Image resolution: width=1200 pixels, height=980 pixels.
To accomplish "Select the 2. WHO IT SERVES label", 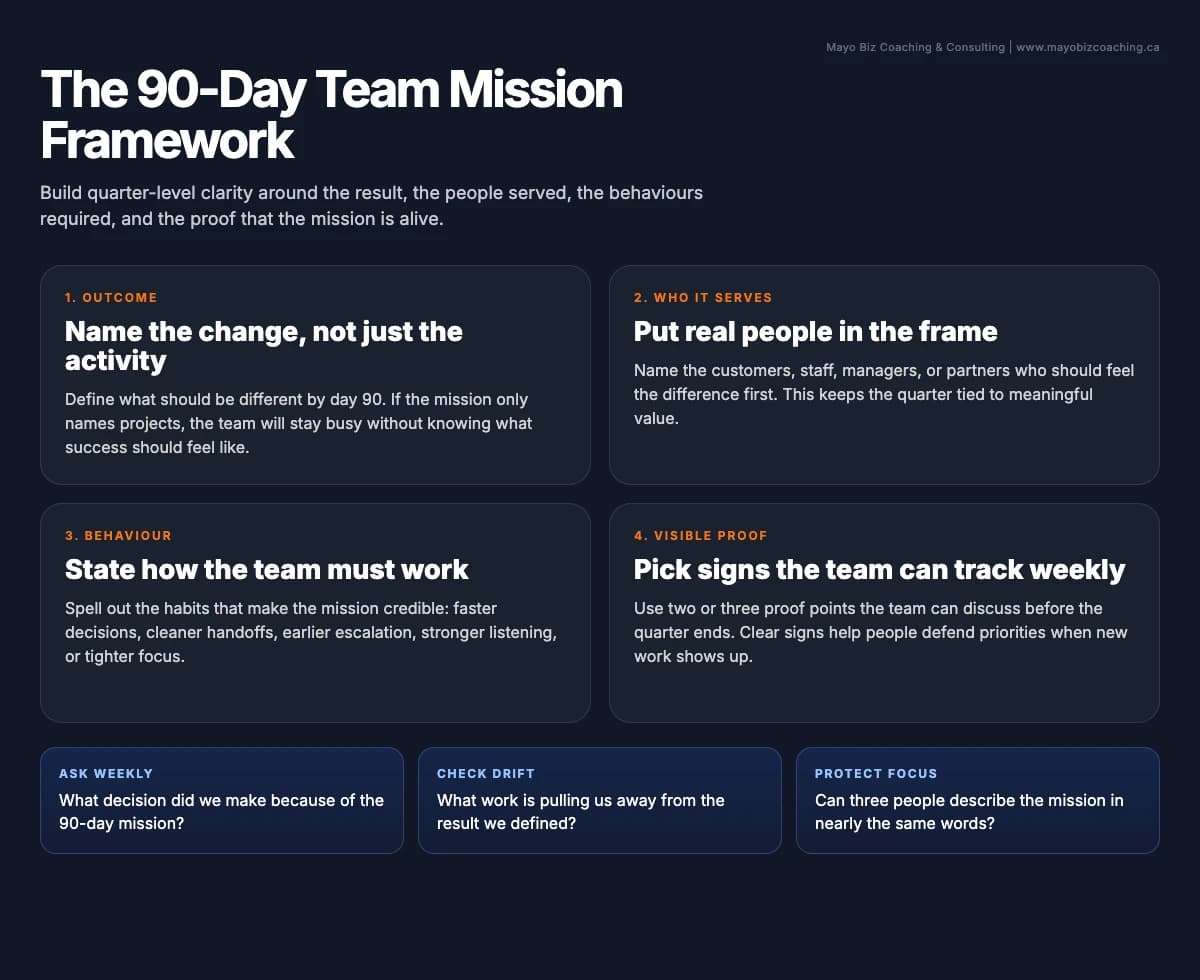I will 702,297.
